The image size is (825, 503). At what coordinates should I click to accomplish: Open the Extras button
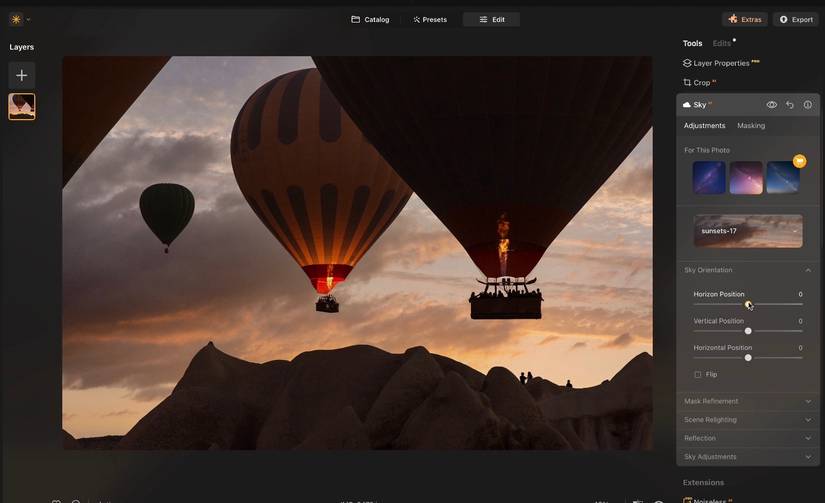(x=744, y=19)
